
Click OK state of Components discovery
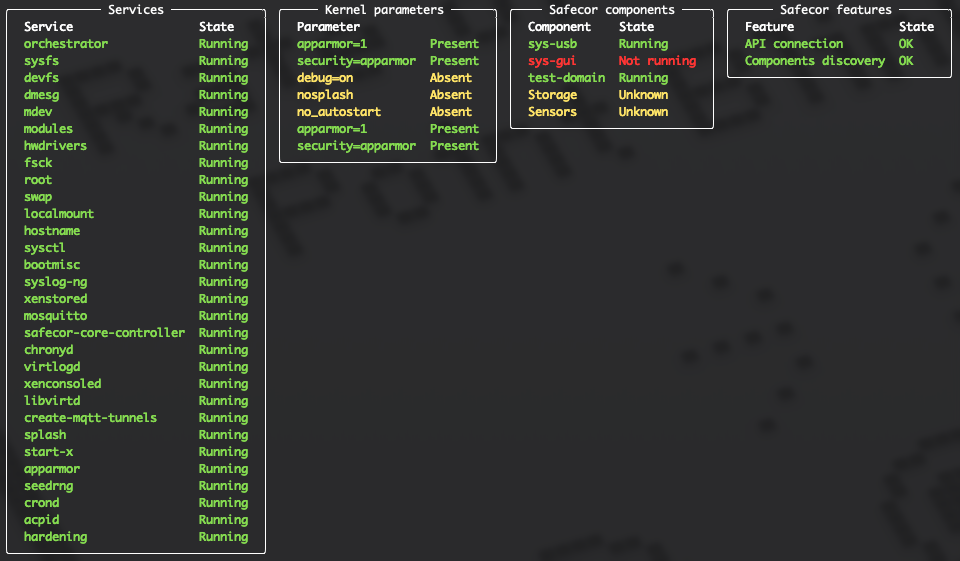click(906, 61)
